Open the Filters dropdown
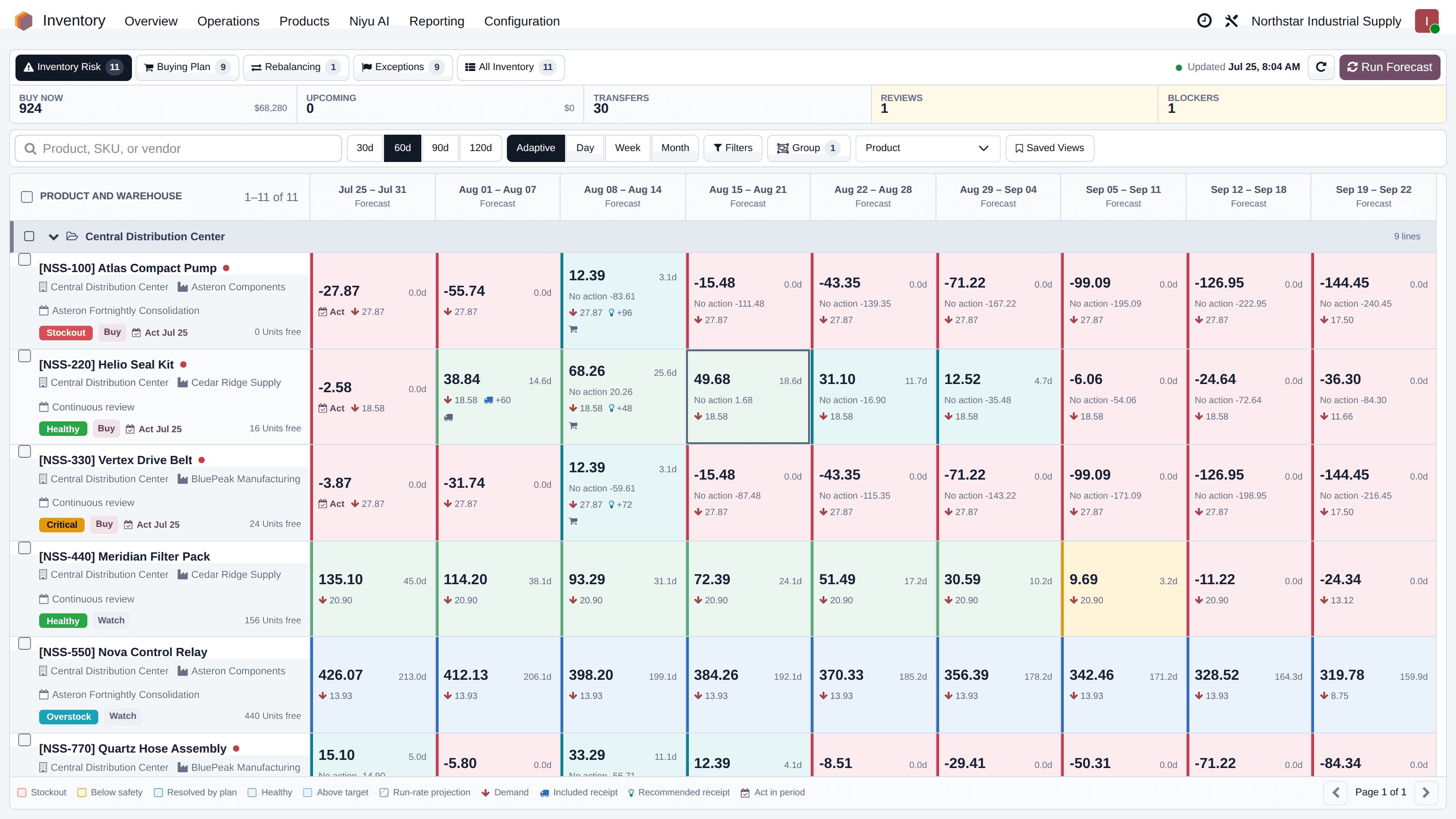 point(733,148)
